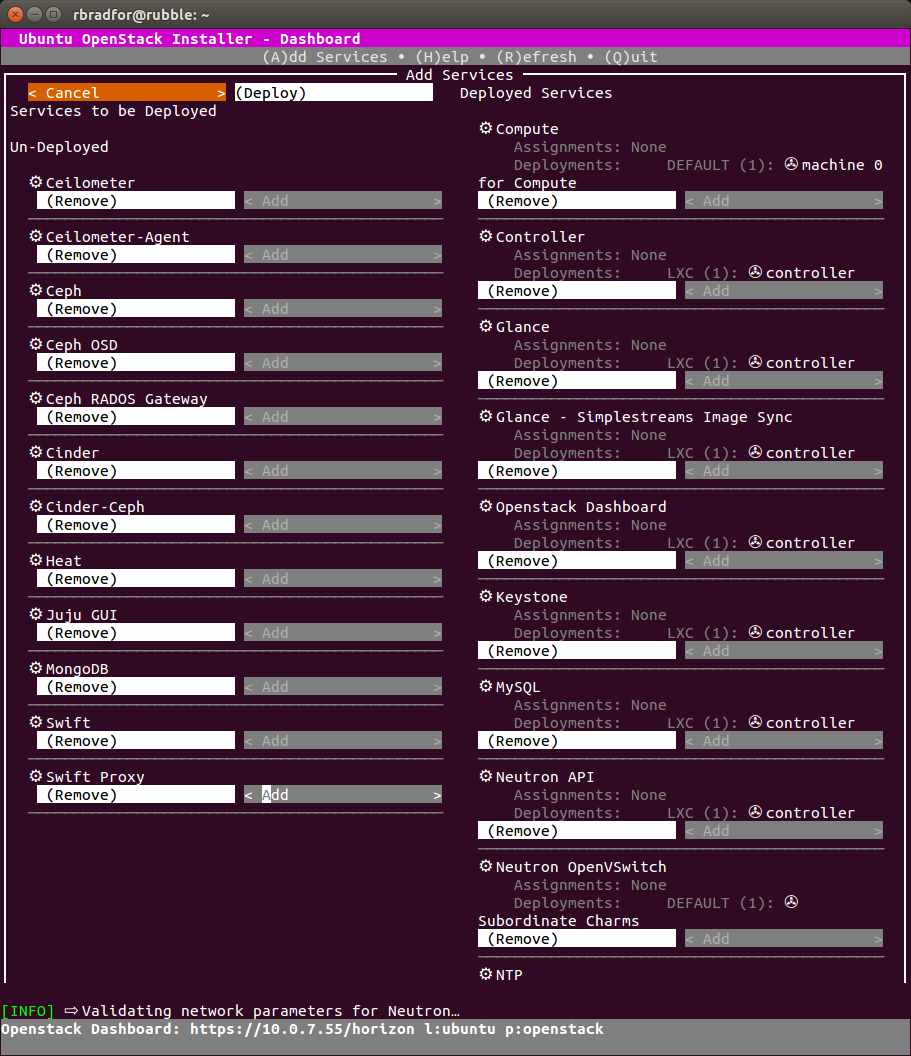Click the gear icon next to Neutron API

485,776
